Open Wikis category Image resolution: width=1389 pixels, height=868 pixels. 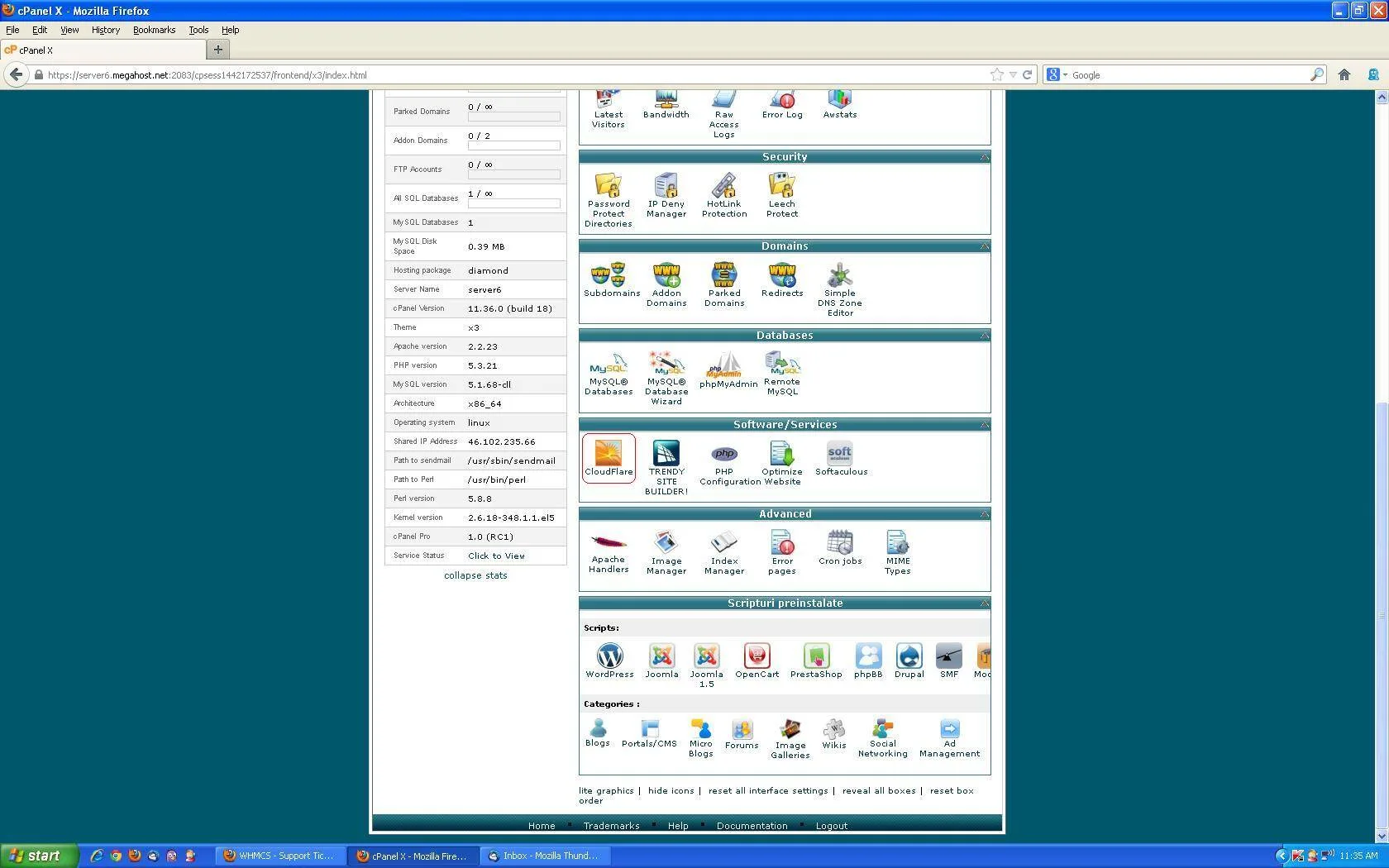[x=833, y=734]
